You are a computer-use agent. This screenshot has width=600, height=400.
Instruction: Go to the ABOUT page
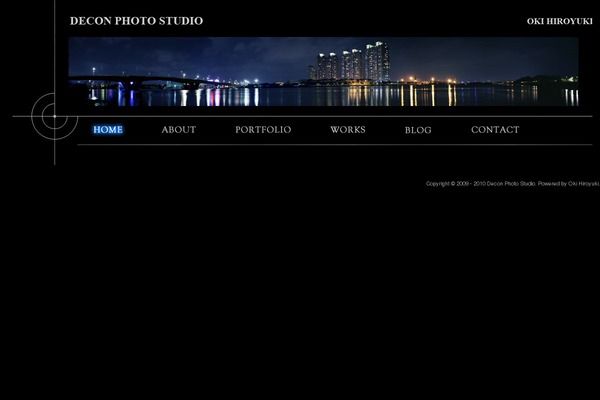[179, 130]
